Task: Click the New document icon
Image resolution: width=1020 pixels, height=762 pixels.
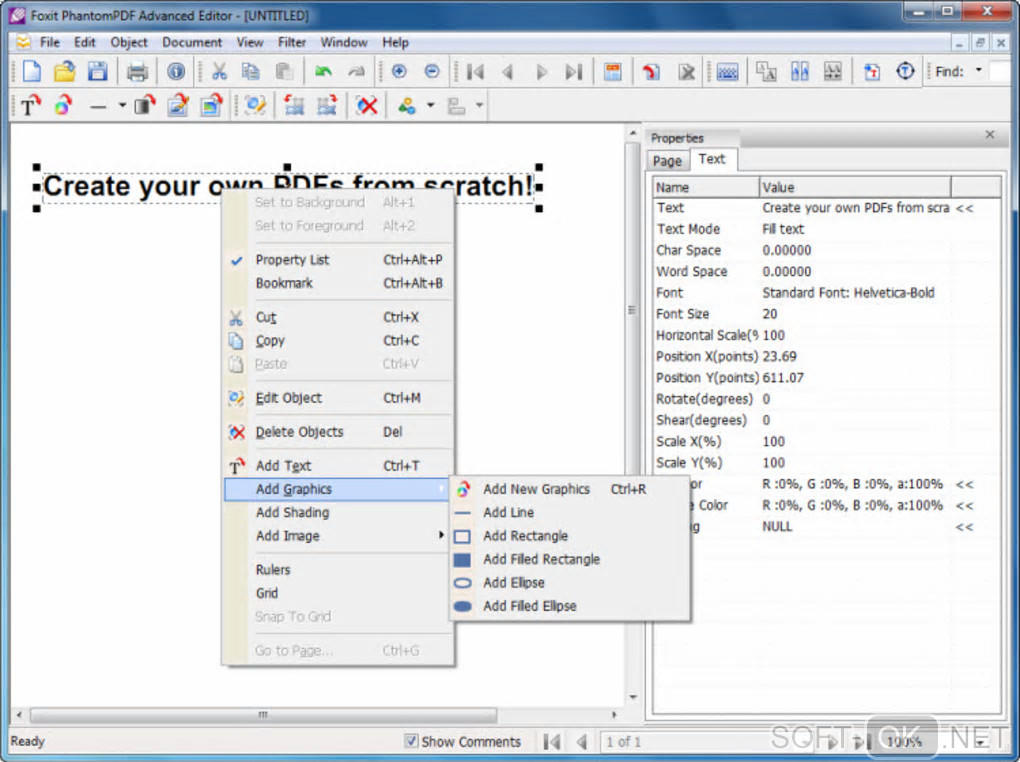Action: tap(31, 71)
